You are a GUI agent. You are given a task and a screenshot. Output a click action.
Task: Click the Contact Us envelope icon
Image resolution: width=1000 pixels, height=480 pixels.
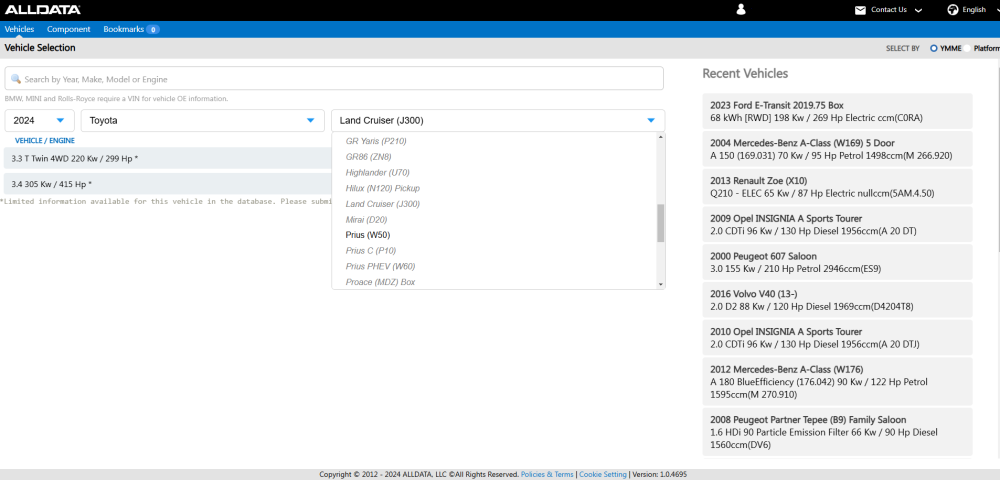[860, 10]
